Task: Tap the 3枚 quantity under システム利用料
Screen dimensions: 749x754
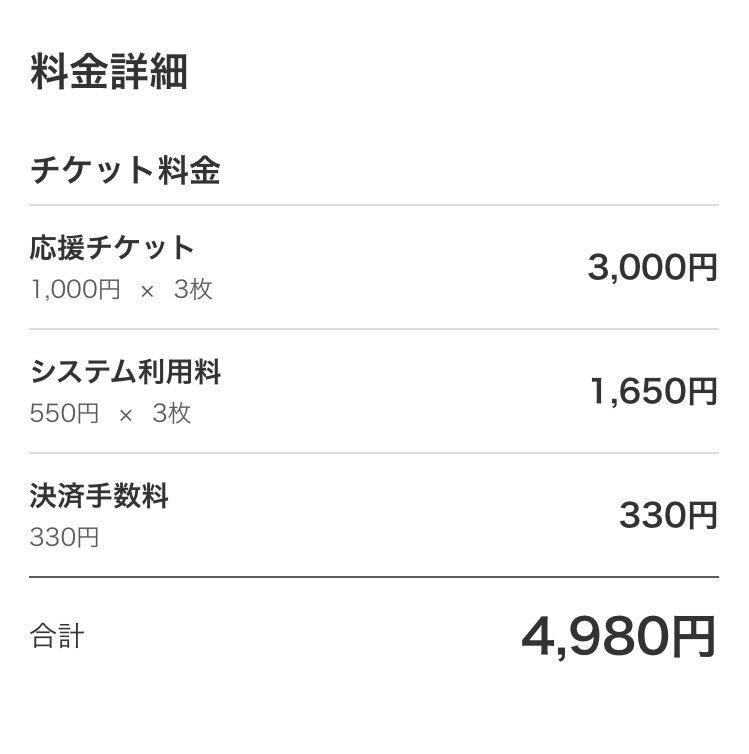Action: (171, 414)
